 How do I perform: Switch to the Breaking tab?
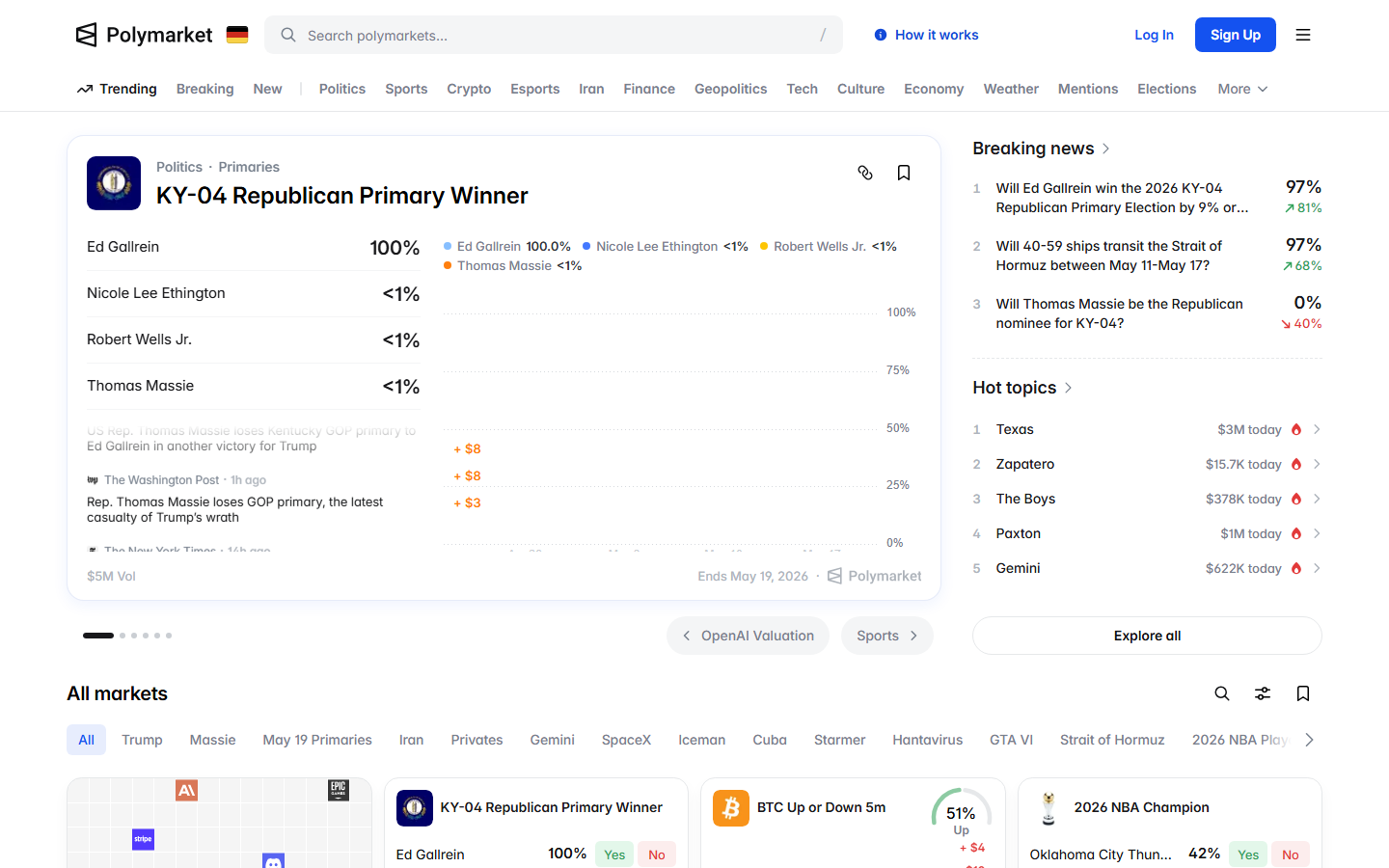point(205,89)
